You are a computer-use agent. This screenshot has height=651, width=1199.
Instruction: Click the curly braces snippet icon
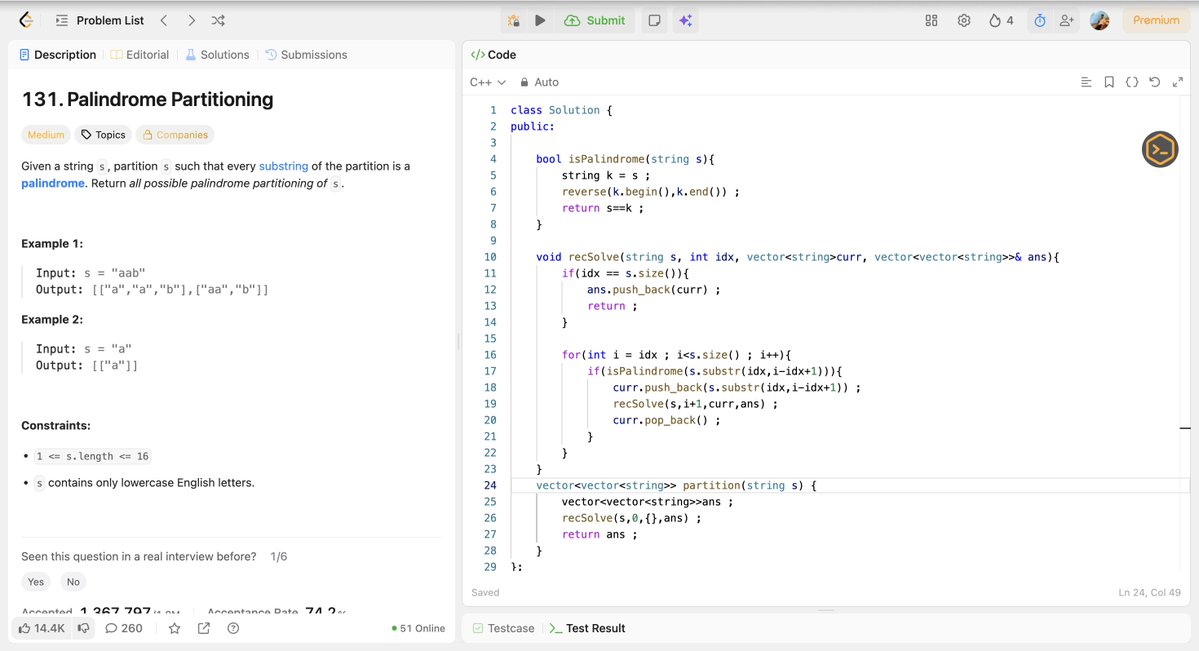click(1132, 82)
